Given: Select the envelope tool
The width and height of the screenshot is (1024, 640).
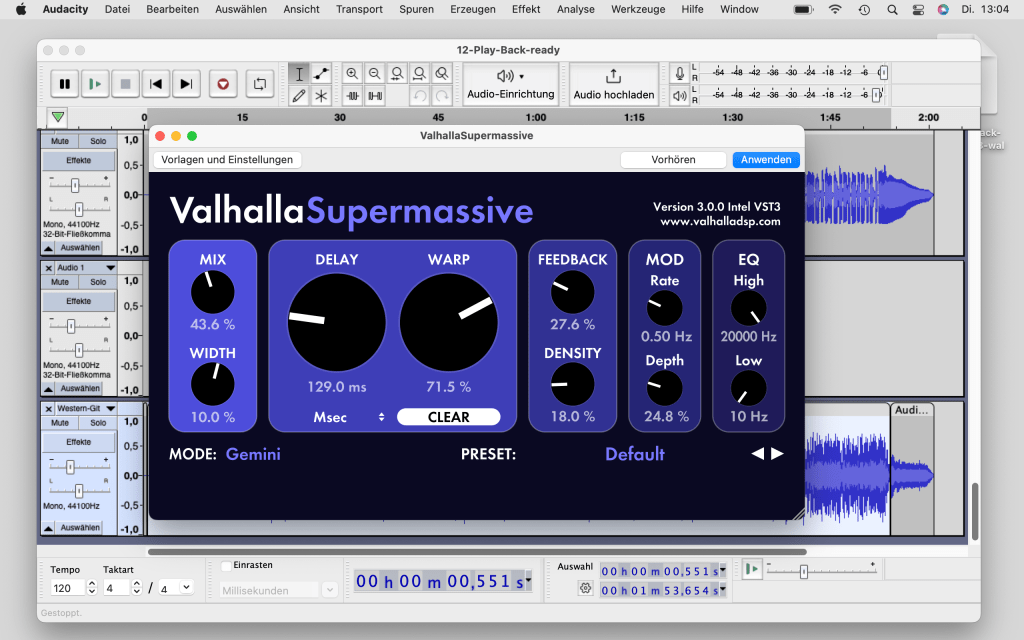Looking at the screenshot, I should pyautogui.click(x=321, y=74).
